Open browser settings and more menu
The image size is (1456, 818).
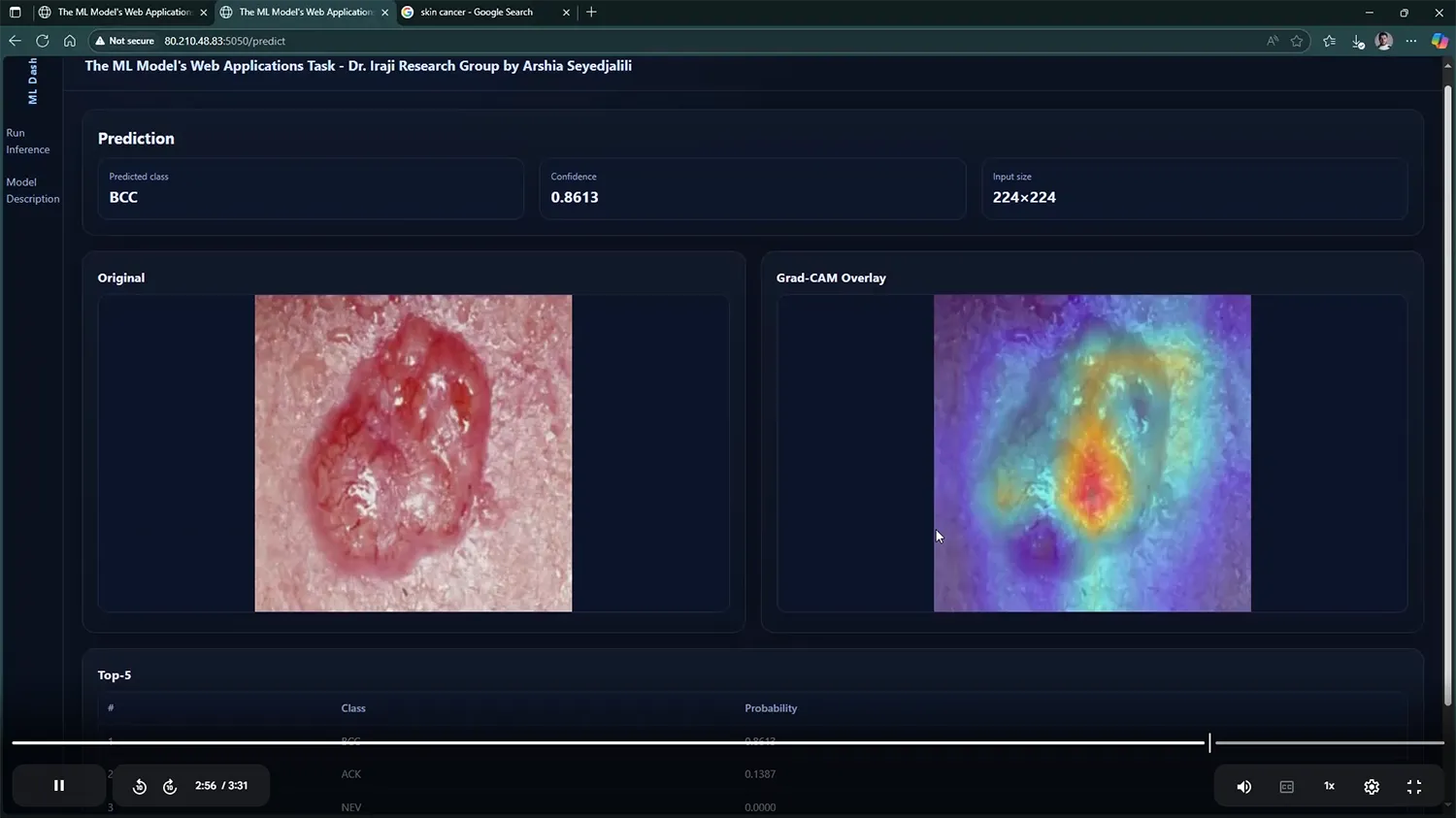coord(1411,41)
